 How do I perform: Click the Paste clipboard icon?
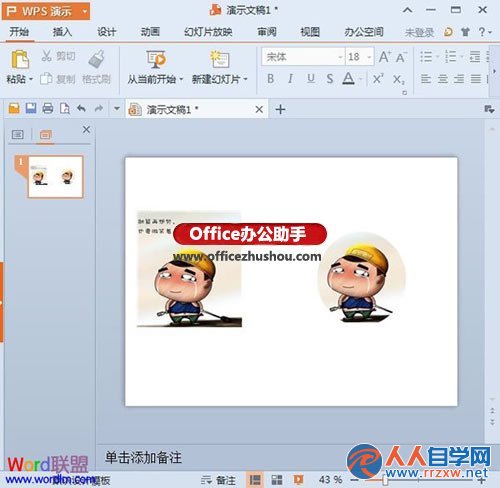click(20, 60)
